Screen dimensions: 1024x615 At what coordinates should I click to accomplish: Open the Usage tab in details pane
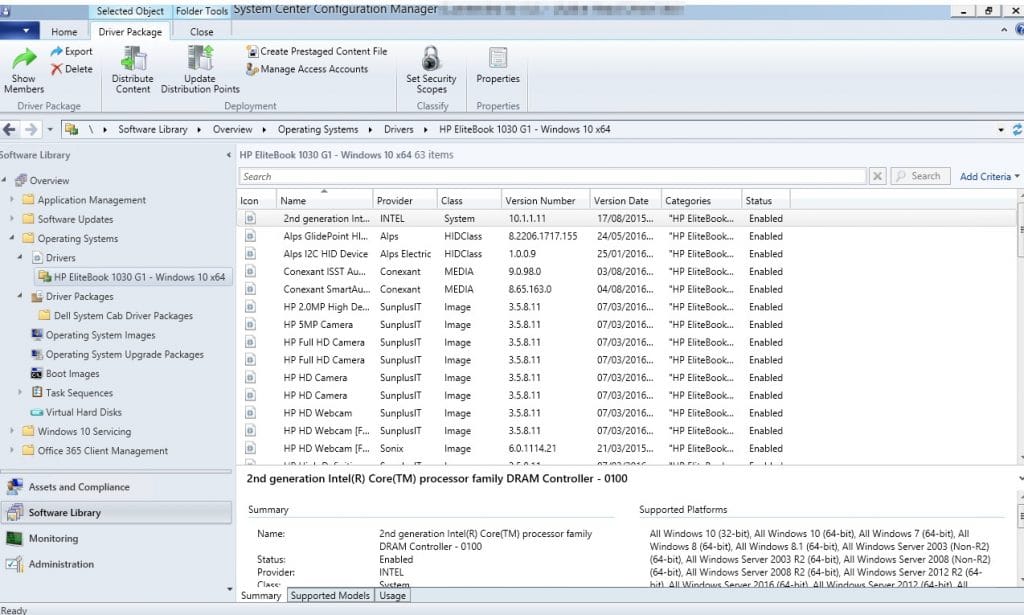click(392, 595)
